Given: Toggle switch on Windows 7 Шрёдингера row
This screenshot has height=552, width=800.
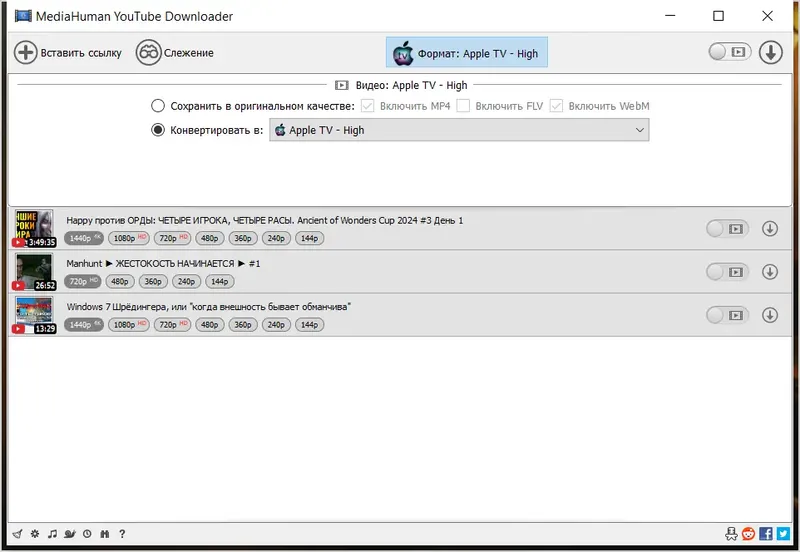Looking at the screenshot, I should (x=728, y=315).
